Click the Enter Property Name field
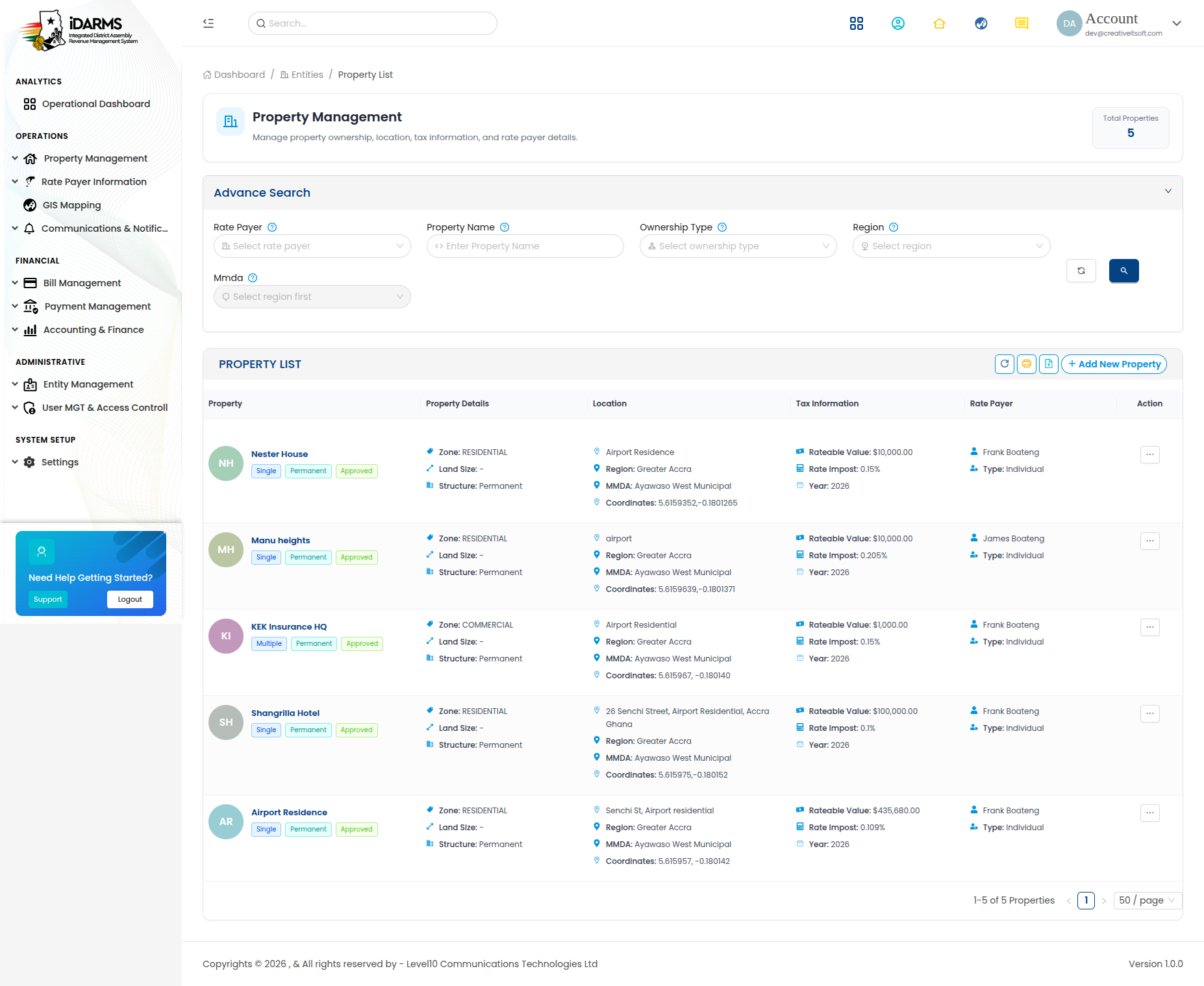Screen dimensions: 1204x986 (525, 246)
